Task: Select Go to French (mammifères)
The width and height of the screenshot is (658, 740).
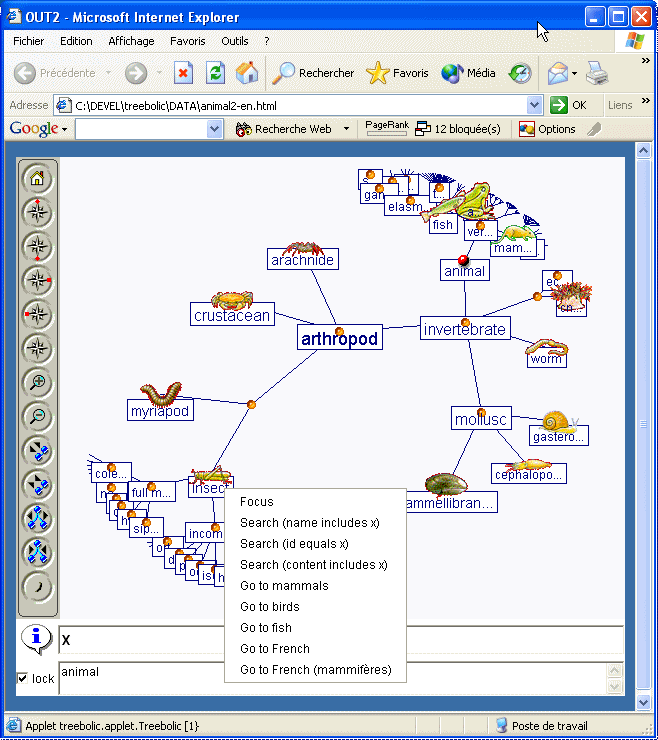Action: point(315,670)
